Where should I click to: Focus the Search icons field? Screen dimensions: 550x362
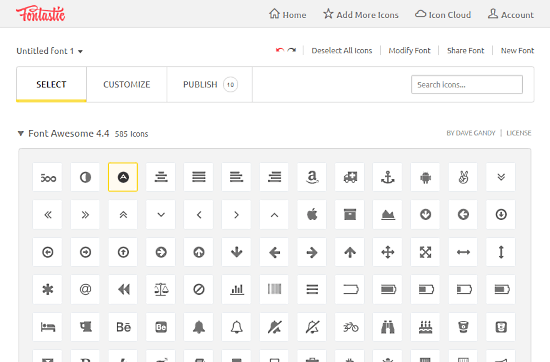(467, 85)
